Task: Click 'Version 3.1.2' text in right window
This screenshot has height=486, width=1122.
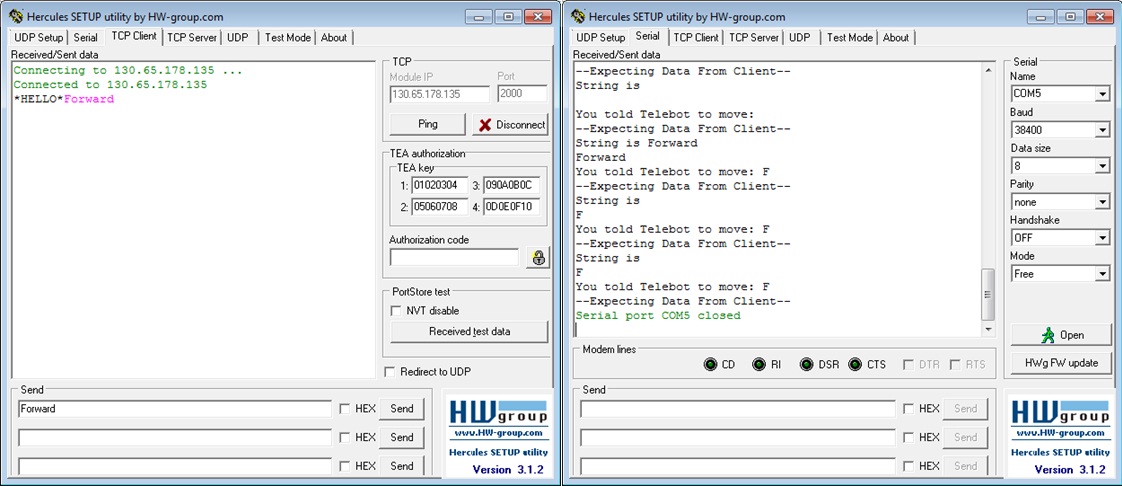Action: (1070, 470)
